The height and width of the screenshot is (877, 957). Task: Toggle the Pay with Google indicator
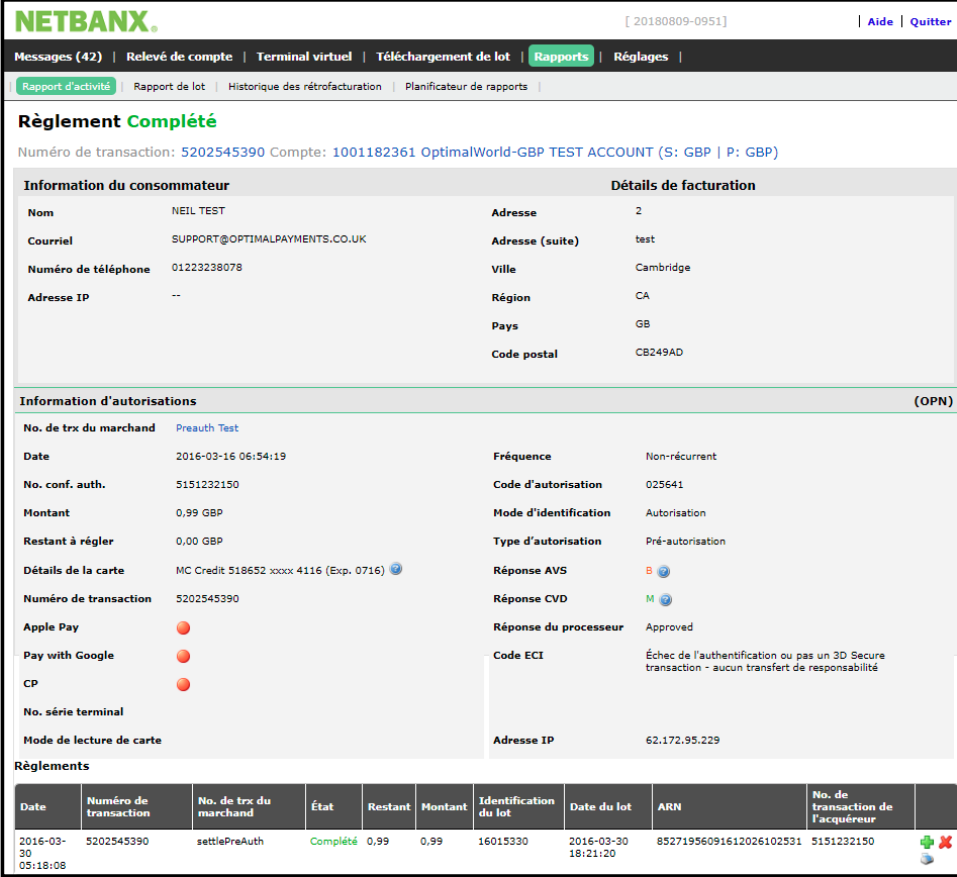(183, 656)
